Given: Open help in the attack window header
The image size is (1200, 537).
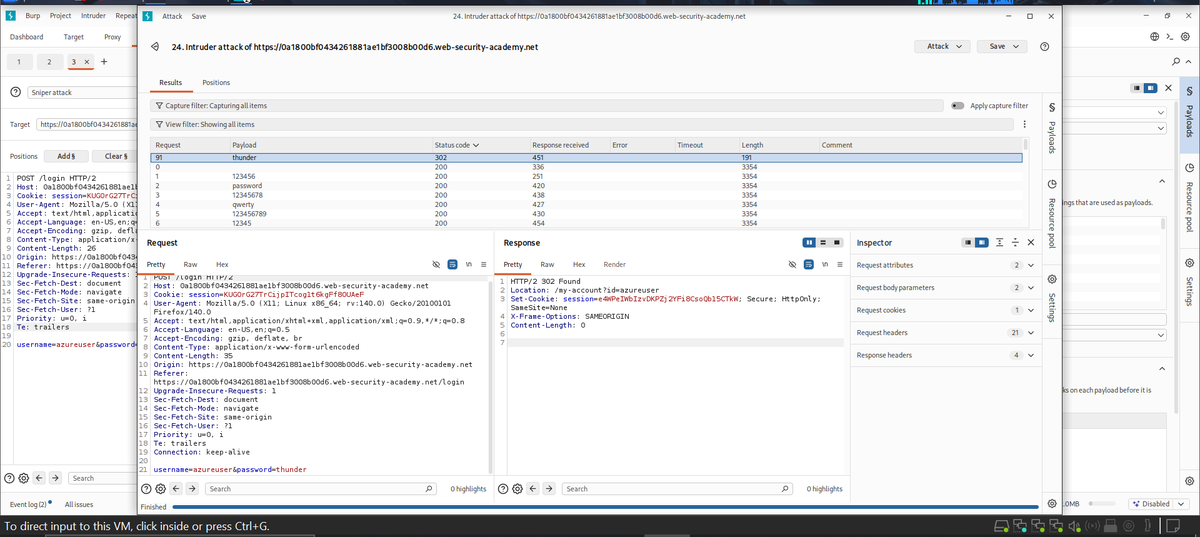Looking at the screenshot, I should click(x=1045, y=47).
